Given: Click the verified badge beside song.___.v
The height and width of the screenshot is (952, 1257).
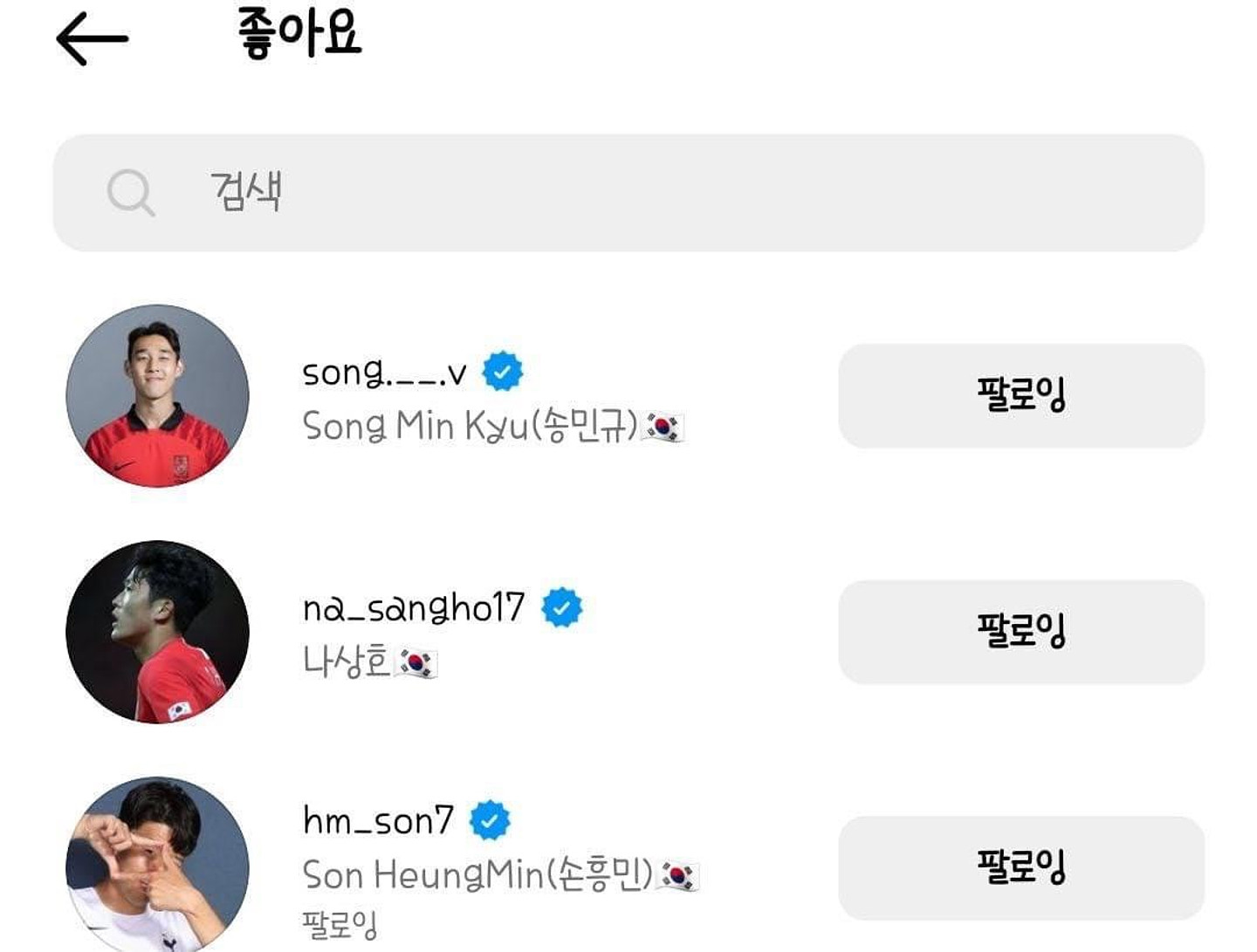Looking at the screenshot, I should (x=503, y=372).
